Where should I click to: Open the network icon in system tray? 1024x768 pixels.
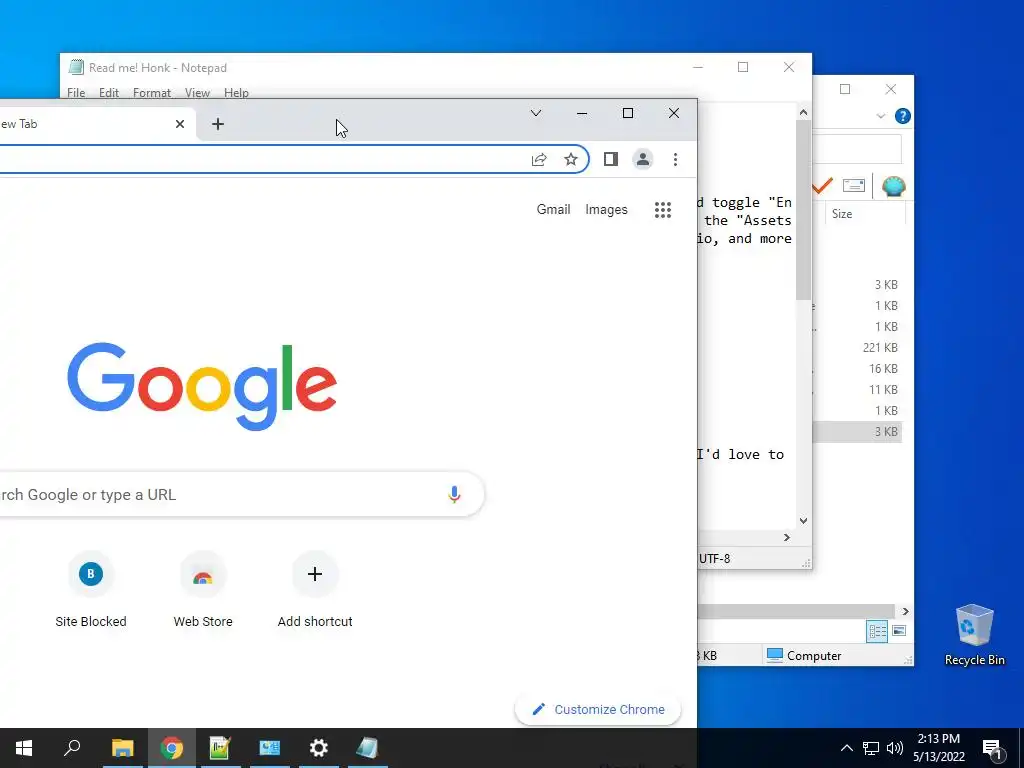[x=871, y=748]
